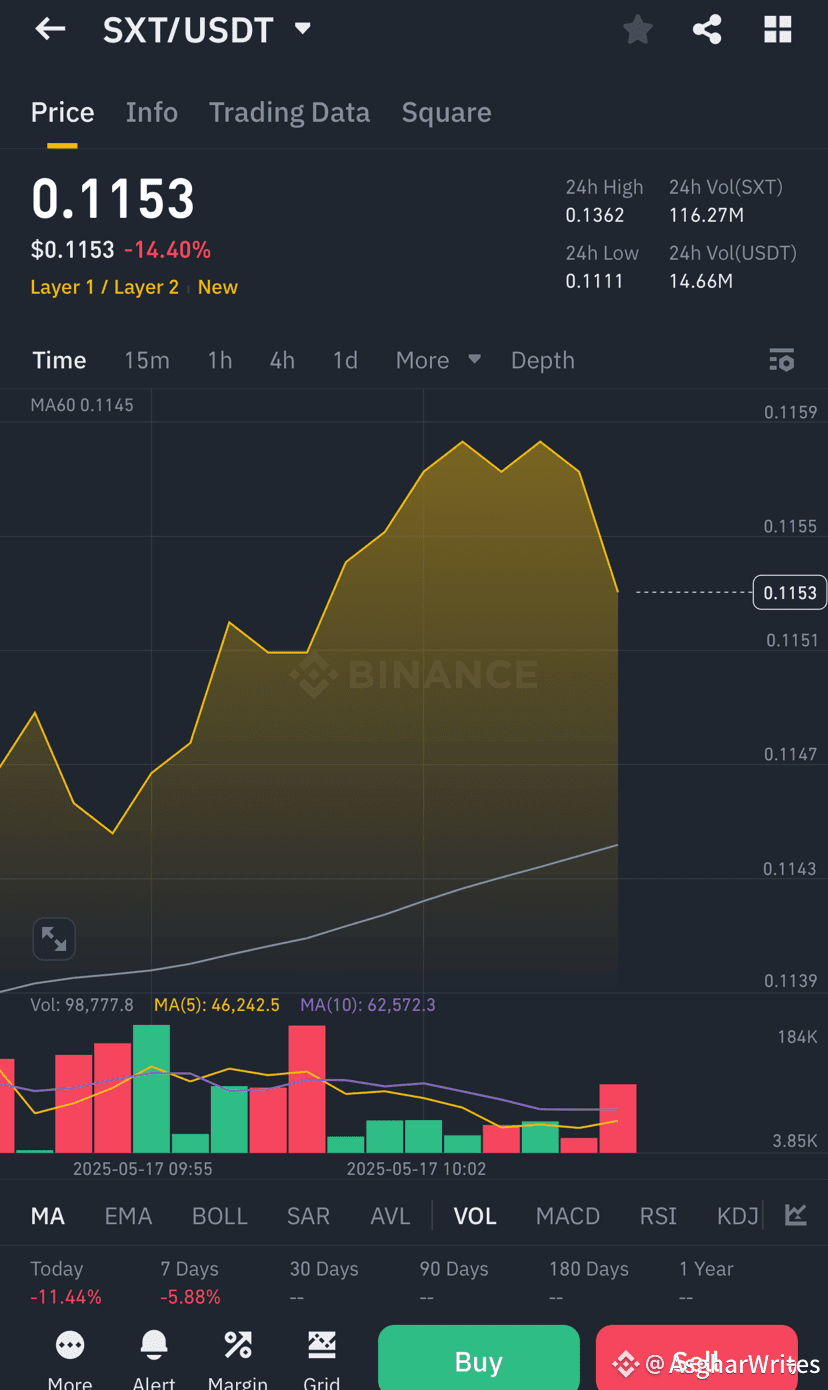828x1390 pixels.
Task: Switch chart to 1d timeframe
Action: (345, 360)
